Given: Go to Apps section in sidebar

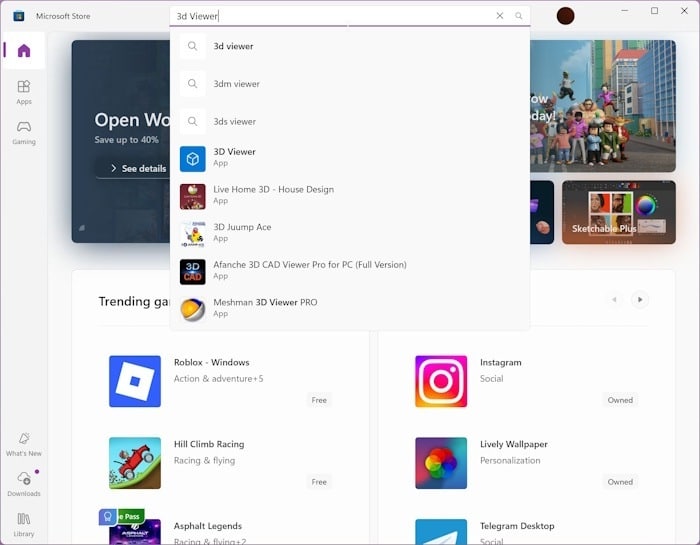Looking at the screenshot, I should (x=24, y=91).
